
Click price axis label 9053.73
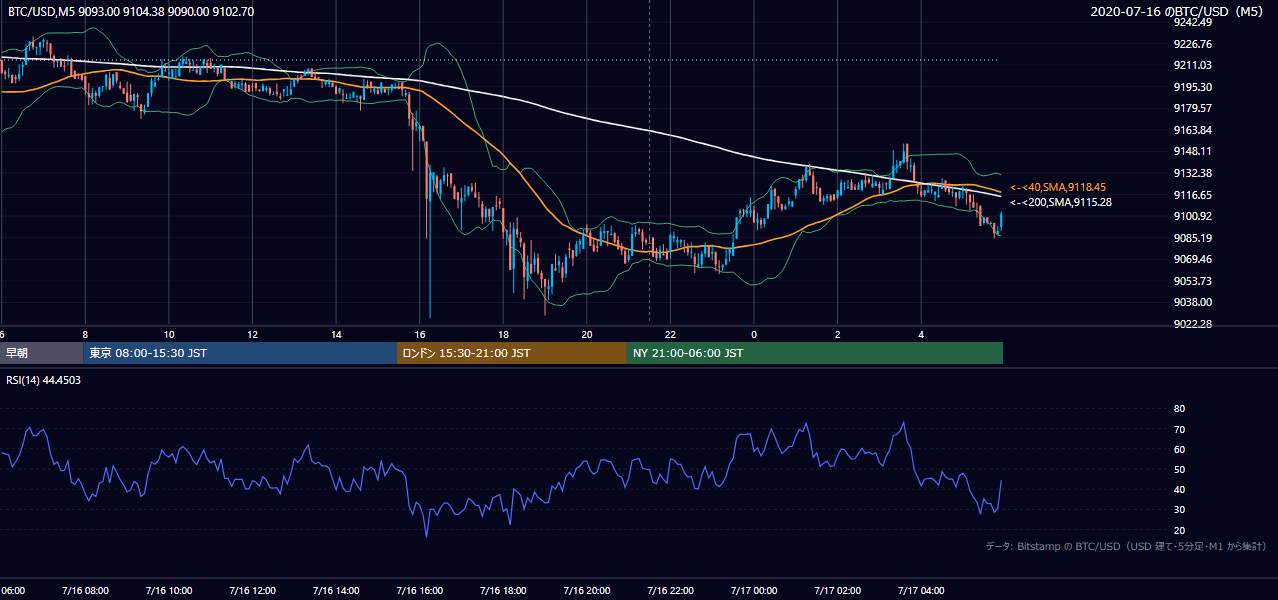click(x=1192, y=281)
